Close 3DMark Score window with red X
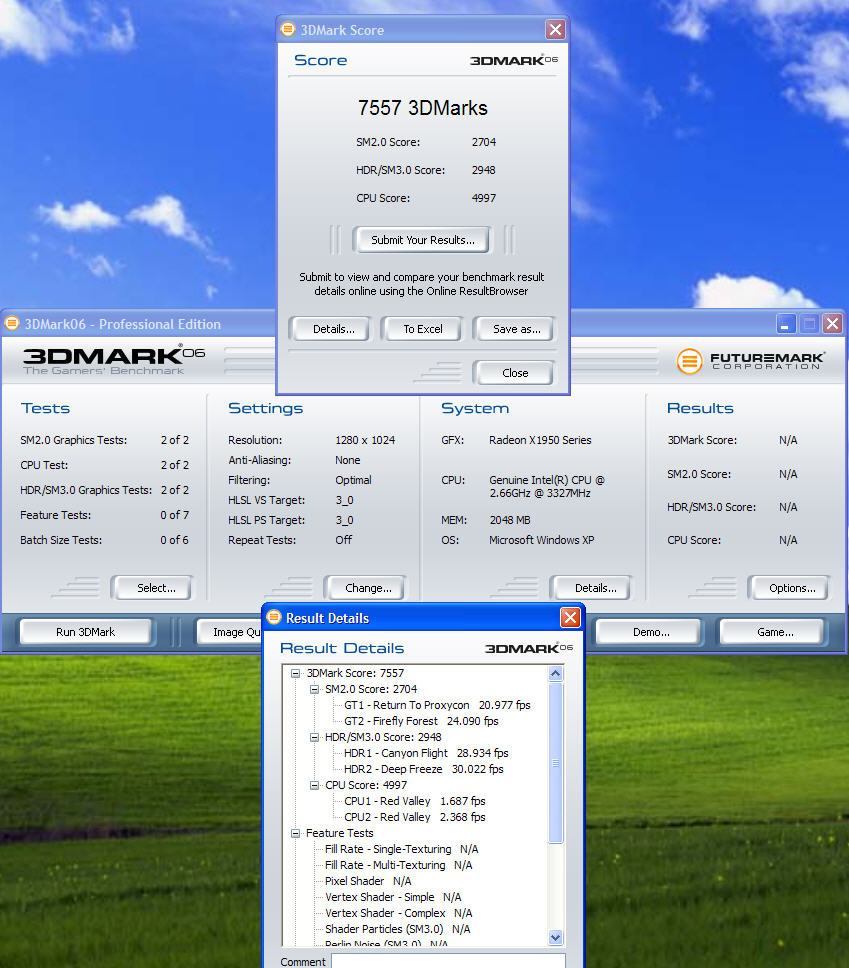The width and height of the screenshot is (849, 968). pos(555,29)
